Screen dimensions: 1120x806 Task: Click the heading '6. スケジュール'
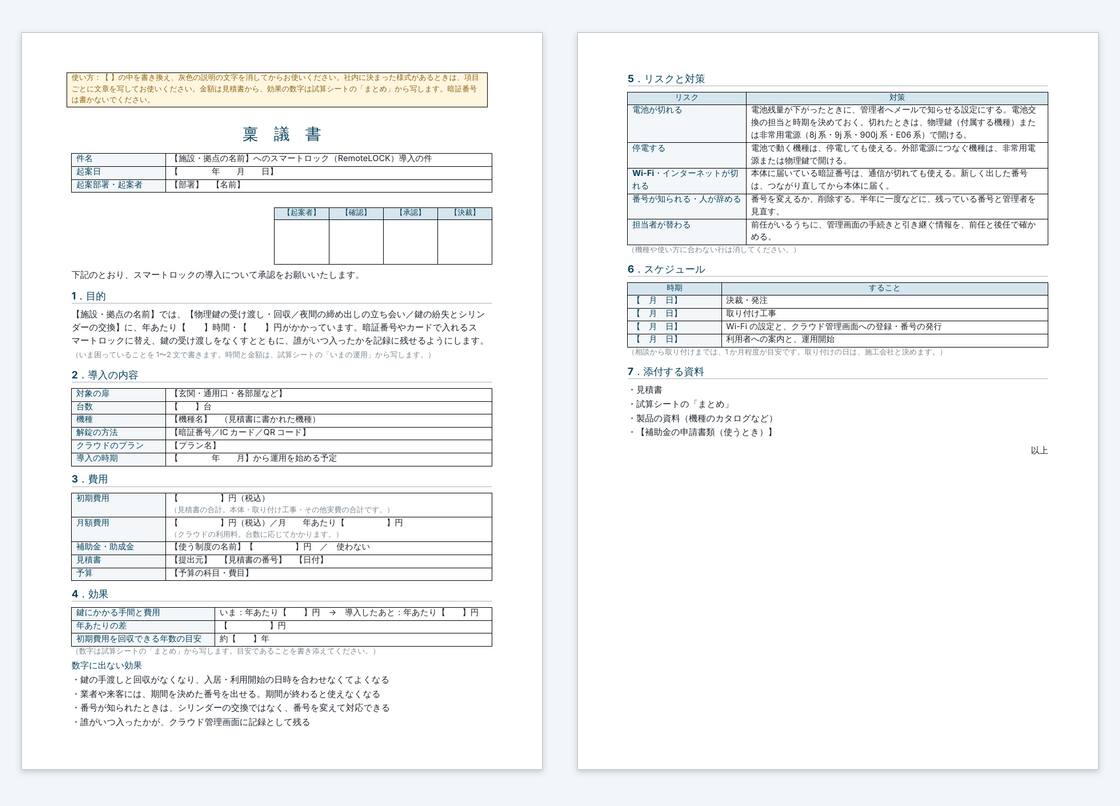click(x=666, y=269)
